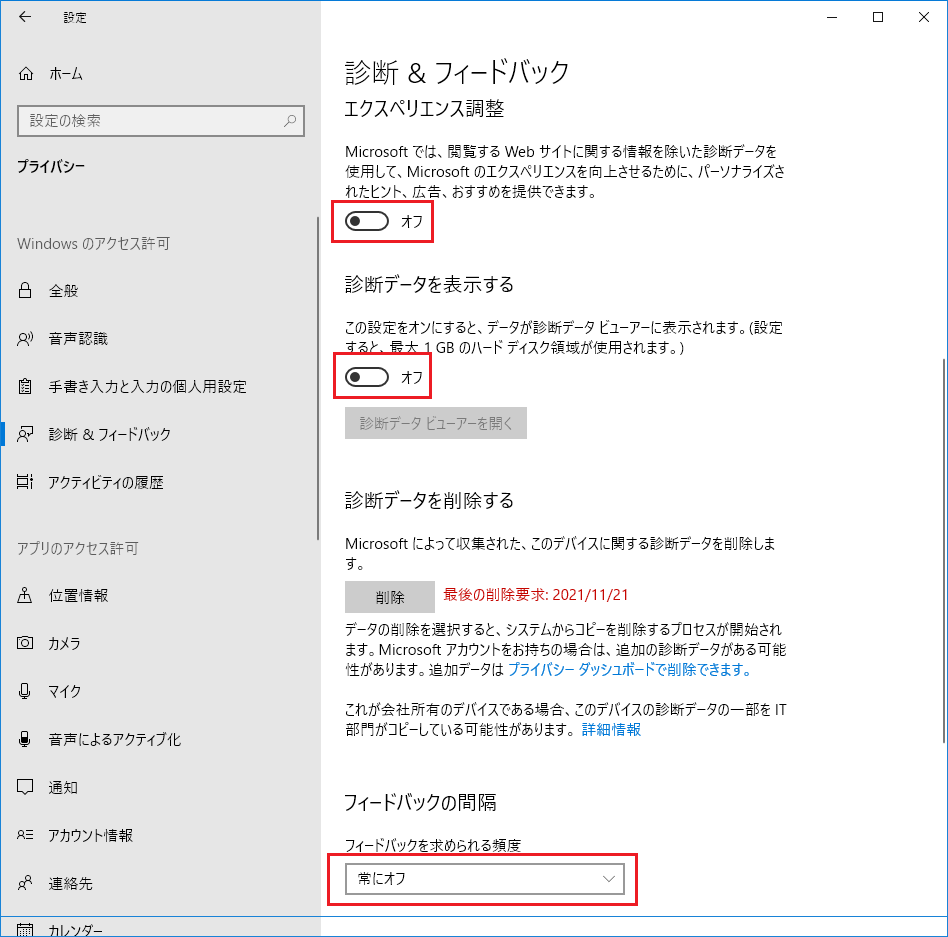948x937 pixels.
Task: Toggle the エクスペリエンス調整 switch
Action: pos(367,221)
